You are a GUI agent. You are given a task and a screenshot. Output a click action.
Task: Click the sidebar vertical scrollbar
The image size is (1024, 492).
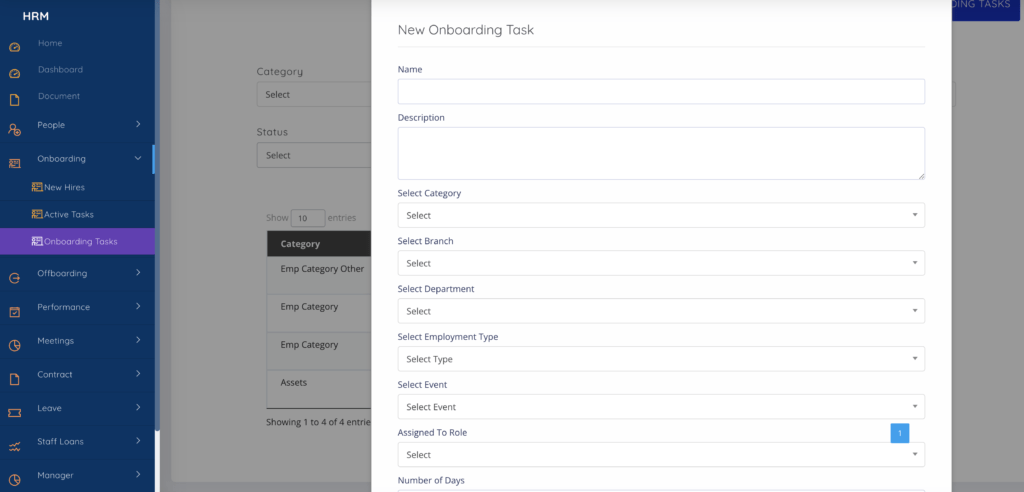(157, 216)
